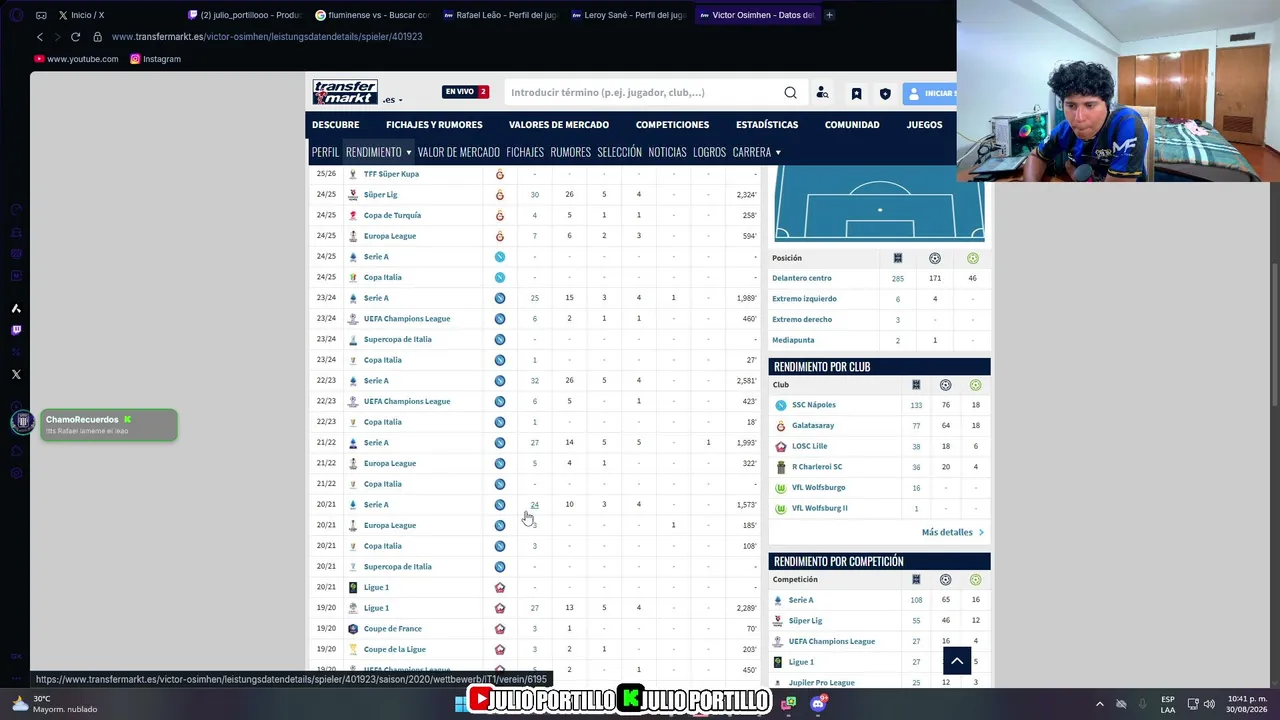
Task: Click the INICIAR sesión button
Action: [929, 93]
